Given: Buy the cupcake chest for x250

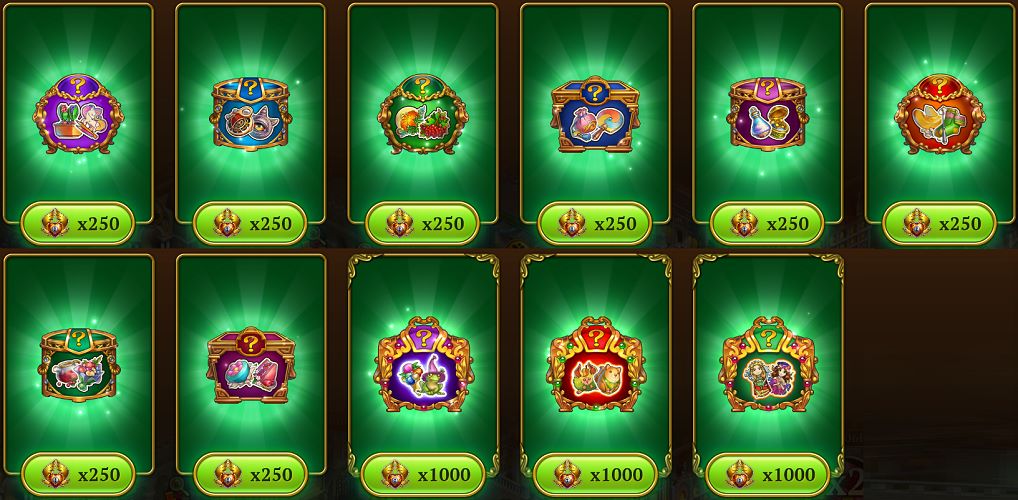Looking at the screenshot, I should 251,475.
